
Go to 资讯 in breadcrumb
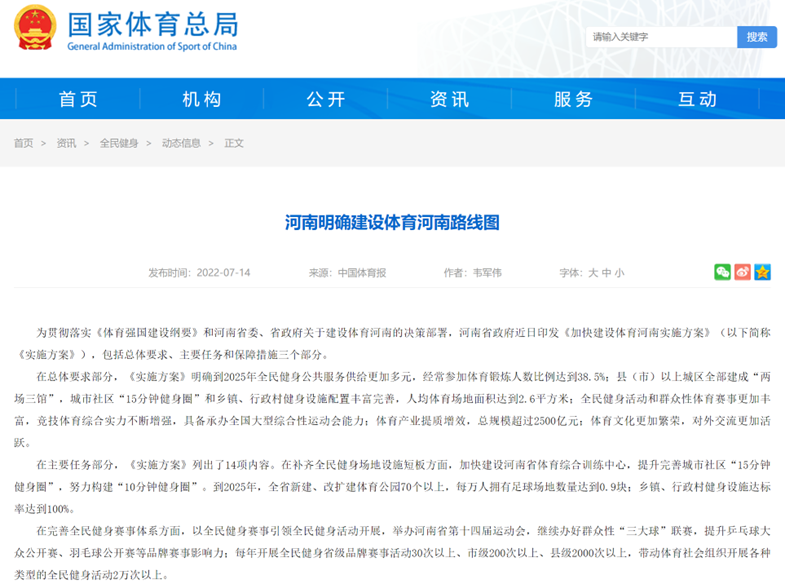(x=66, y=143)
